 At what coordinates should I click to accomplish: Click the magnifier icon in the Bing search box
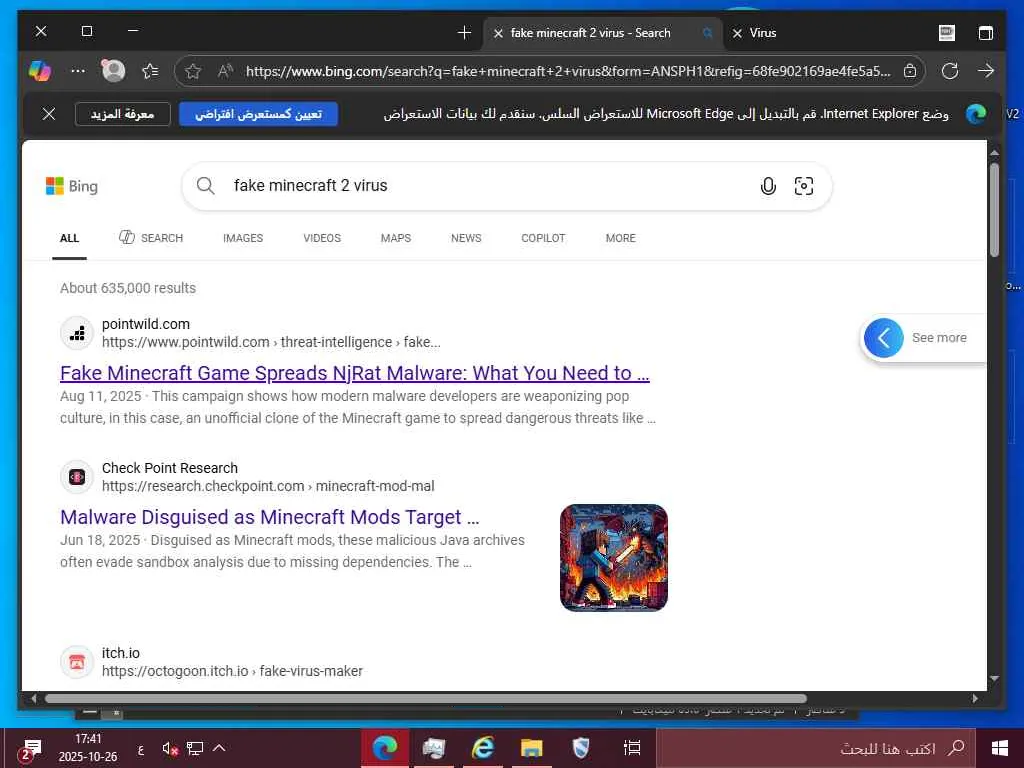(206, 185)
